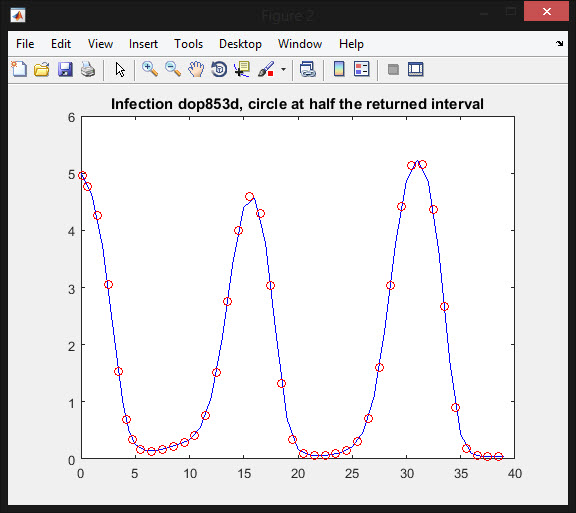This screenshot has height=513, width=576.
Task: Save the figure with floppy disk icon
Action: point(65,69)
